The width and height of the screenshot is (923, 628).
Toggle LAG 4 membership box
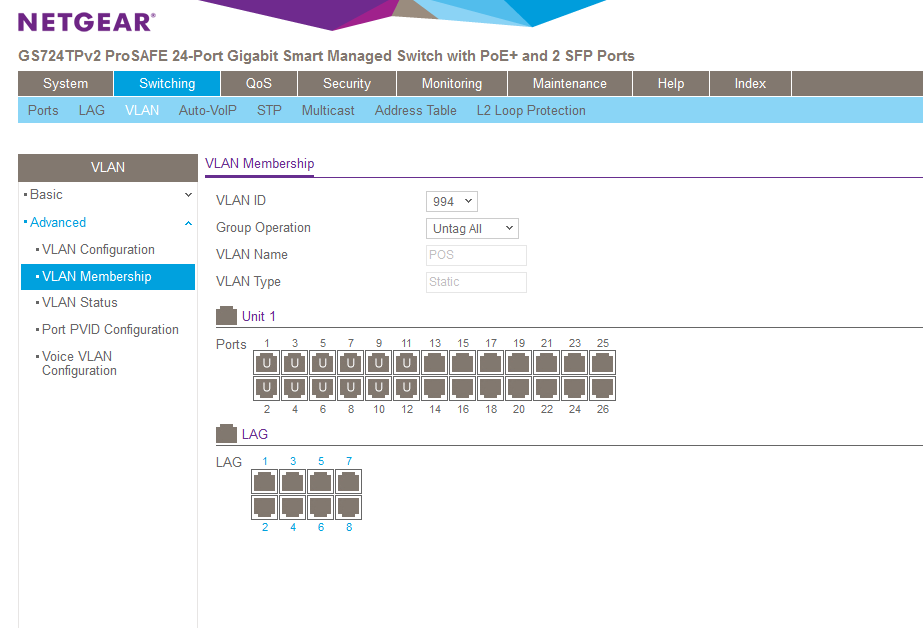[293, 507]
